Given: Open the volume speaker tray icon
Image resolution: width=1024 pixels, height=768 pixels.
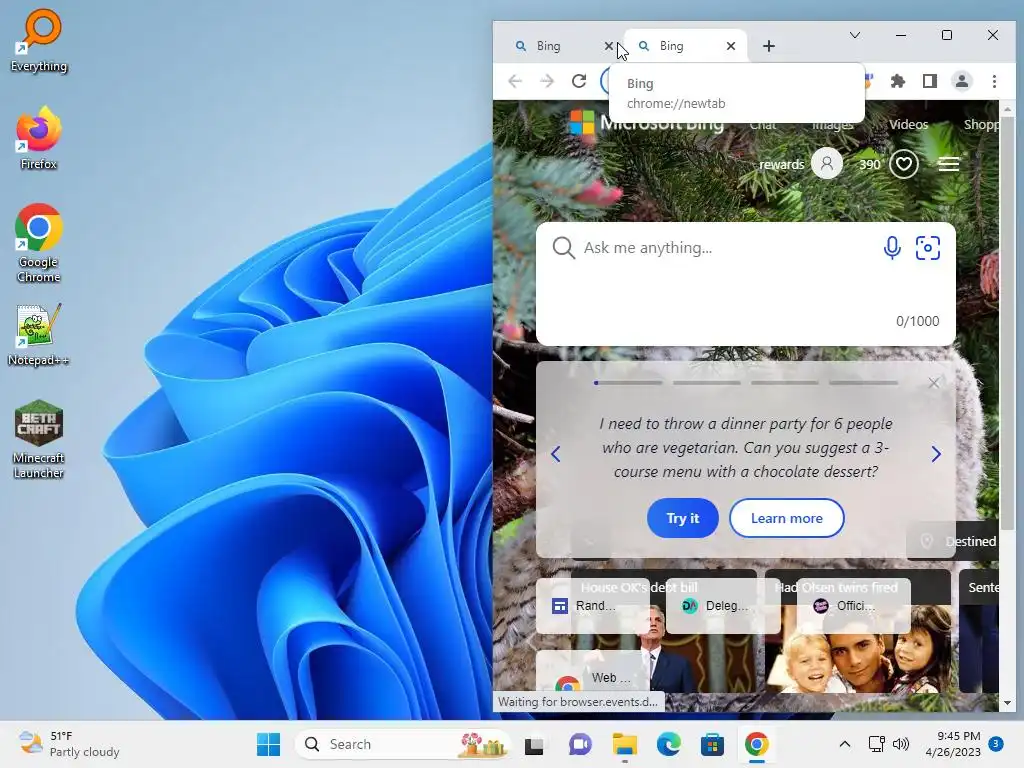Looking at the screenshot, I should point(901,744).
